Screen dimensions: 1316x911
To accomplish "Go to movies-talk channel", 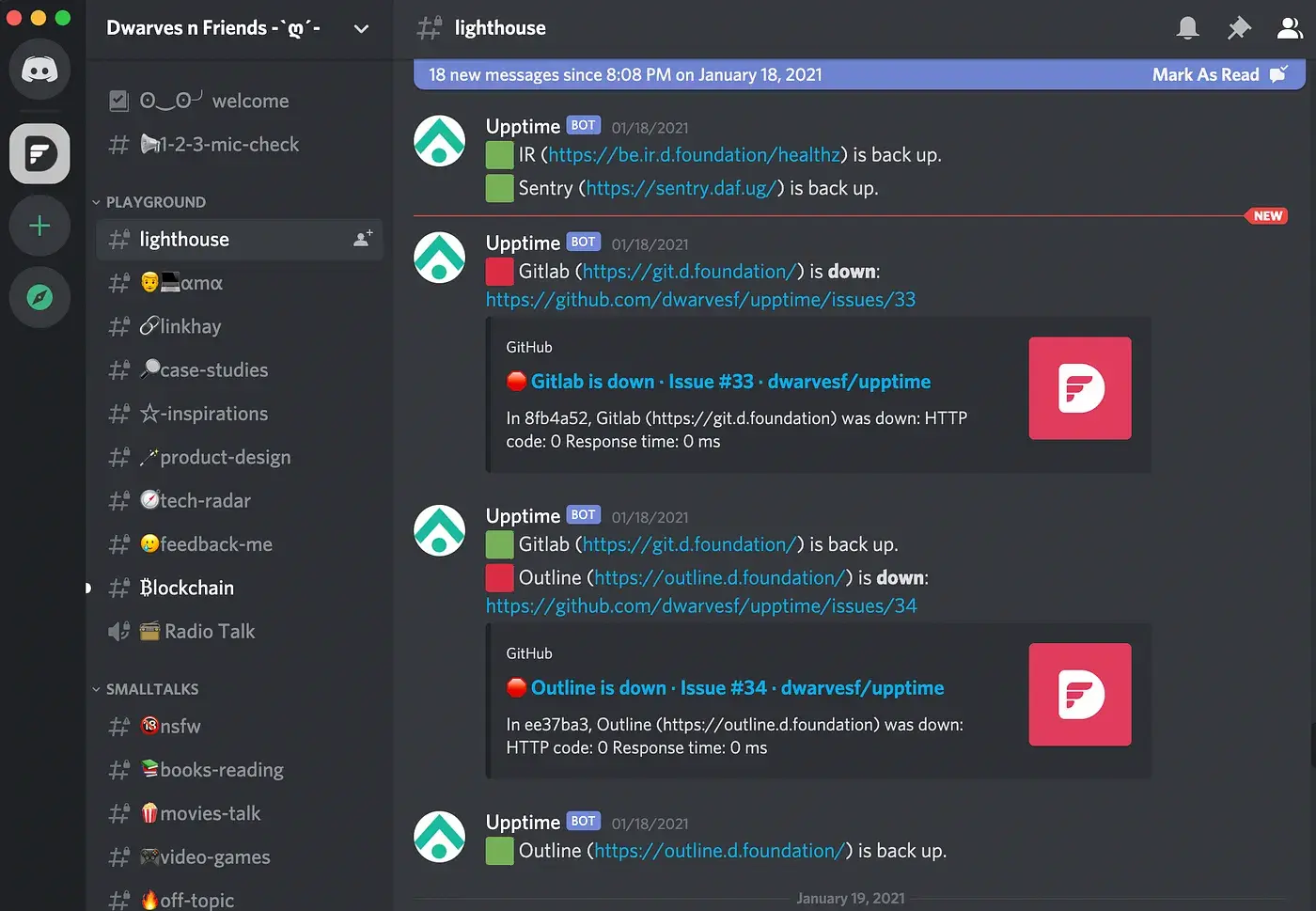I will click(240, 813).
